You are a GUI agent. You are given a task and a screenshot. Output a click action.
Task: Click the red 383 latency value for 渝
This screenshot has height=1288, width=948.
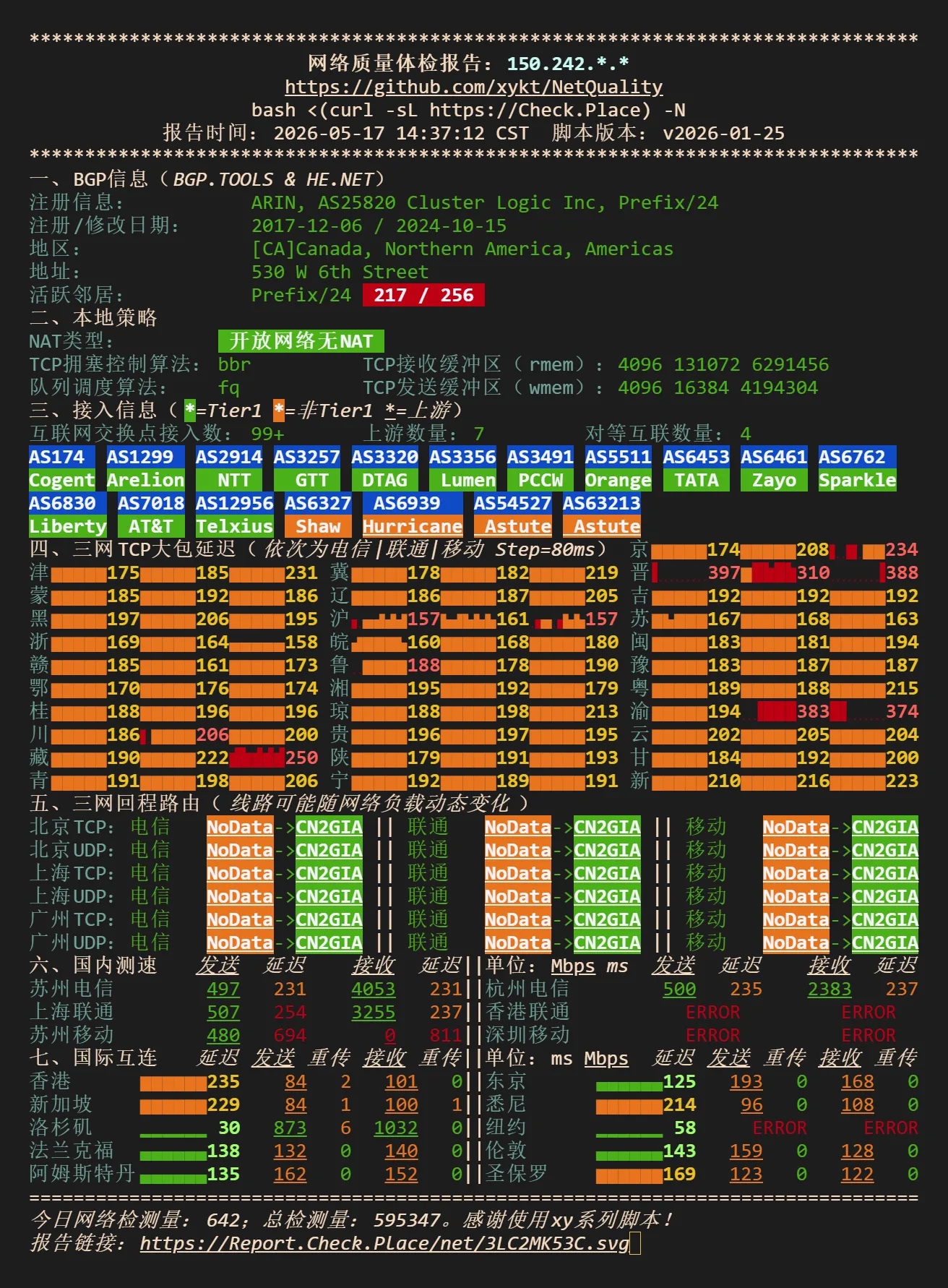pos(813,711)
